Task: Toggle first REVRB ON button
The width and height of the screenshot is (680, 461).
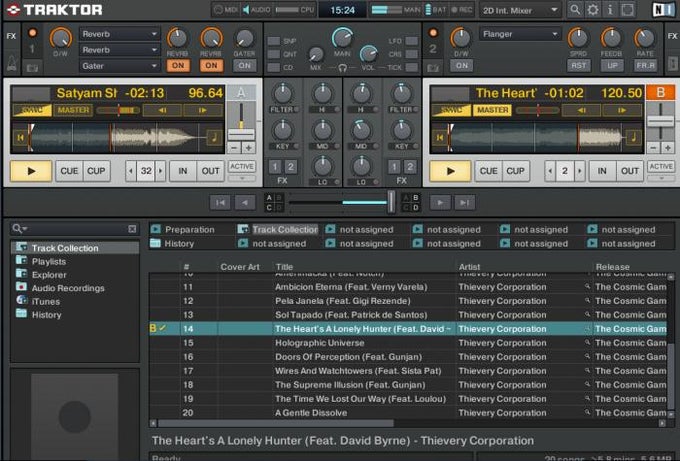Action: tap(178, 65)
